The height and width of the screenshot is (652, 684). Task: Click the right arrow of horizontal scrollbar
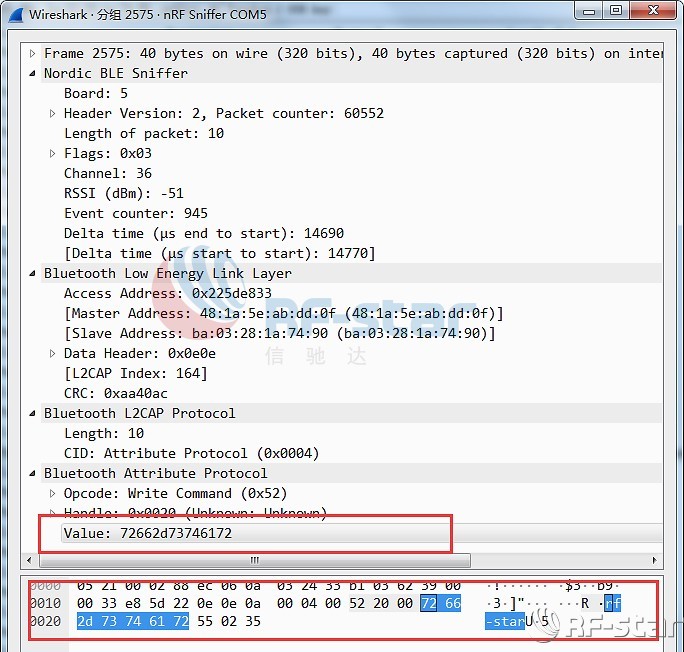pos(654,561)
